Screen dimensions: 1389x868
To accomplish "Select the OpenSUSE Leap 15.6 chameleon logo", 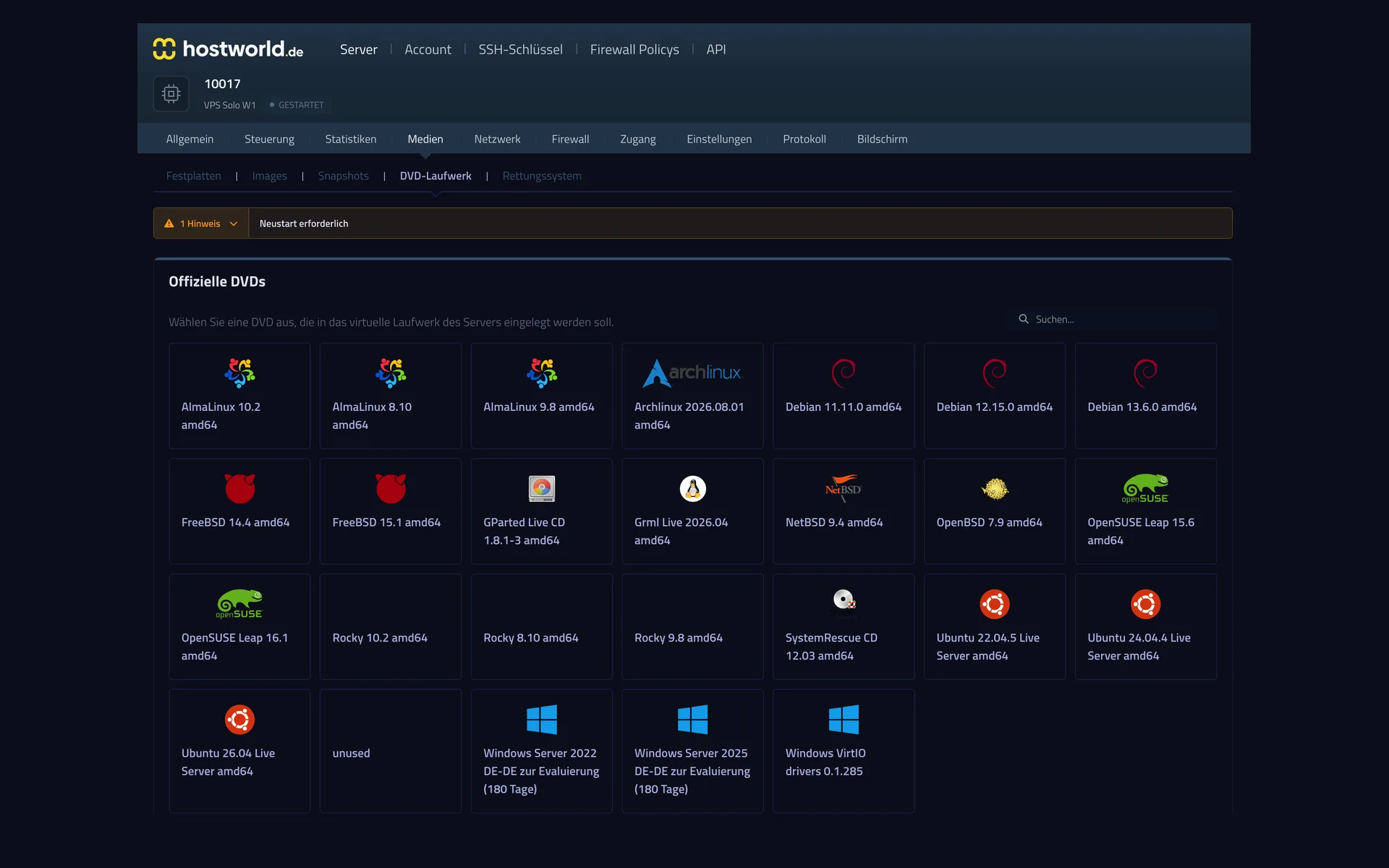I will click(x=1146, y=489).
